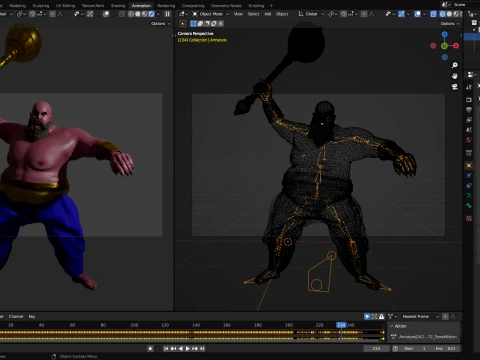
Task: Collapse the Action panel
Action: [392, 326]
